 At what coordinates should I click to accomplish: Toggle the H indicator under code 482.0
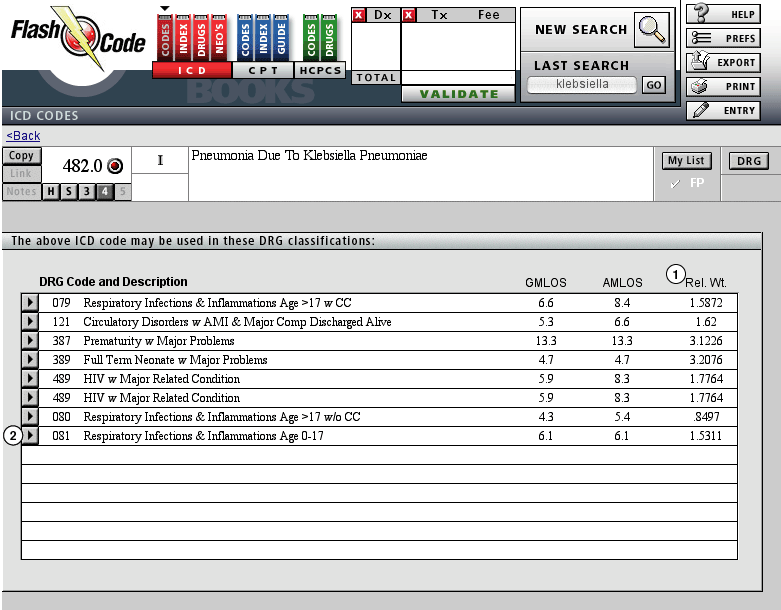49,192
